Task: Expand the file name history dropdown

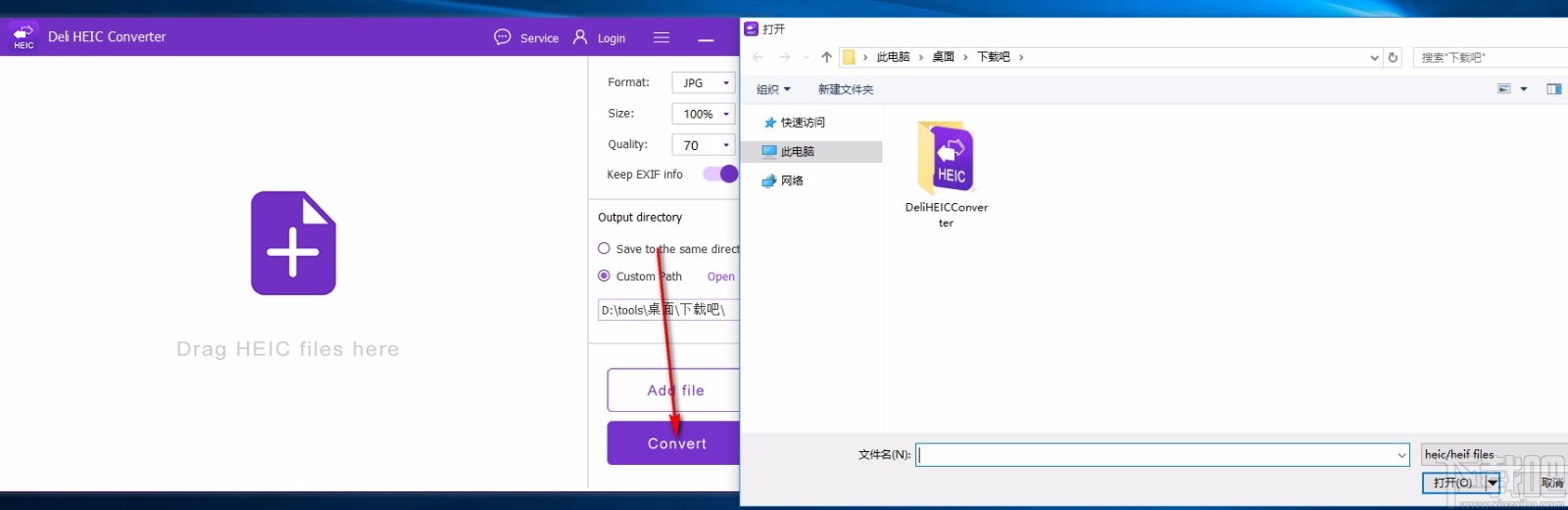Action: click(1401, 455)
